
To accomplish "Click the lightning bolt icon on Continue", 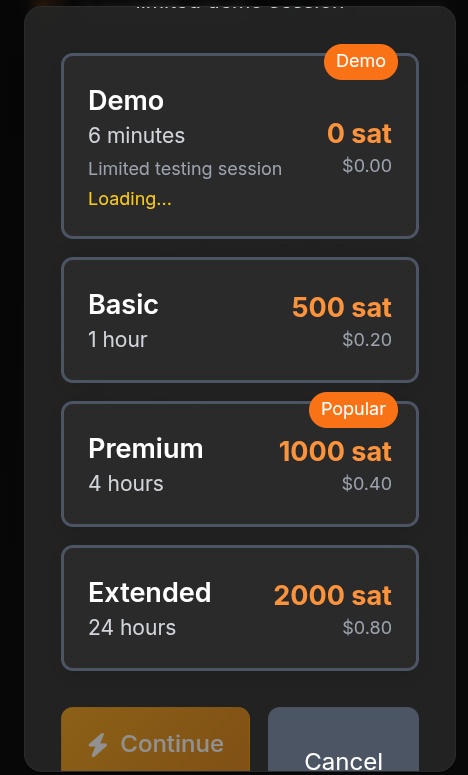I will tap(98, 744).
